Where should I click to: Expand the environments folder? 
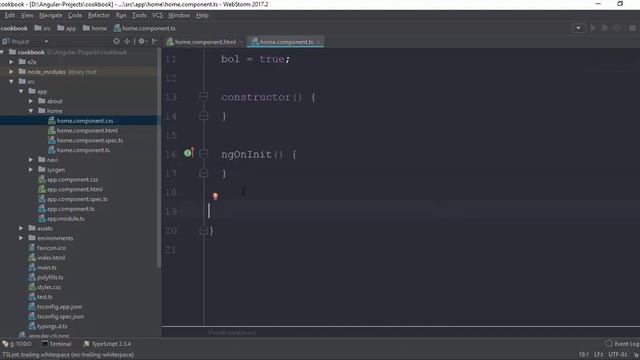point(21,238)
